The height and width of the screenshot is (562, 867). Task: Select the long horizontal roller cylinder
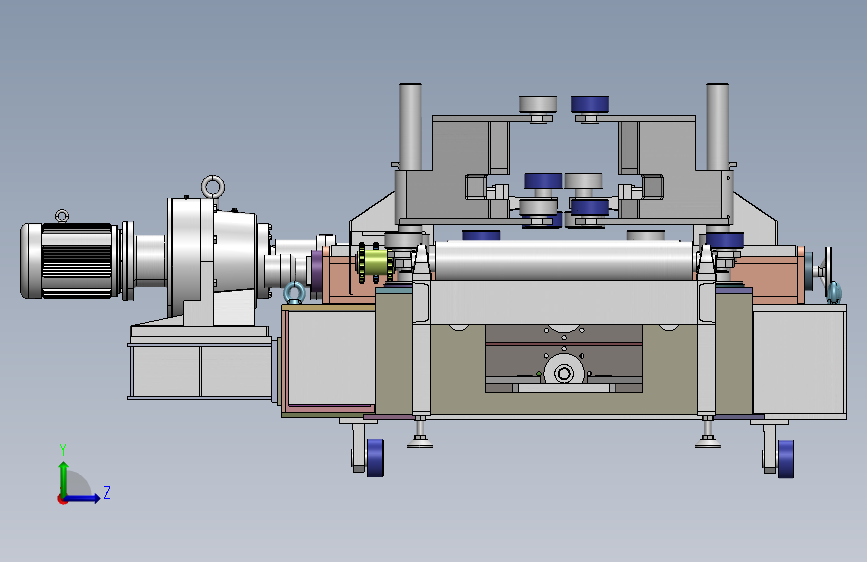point(564,260)
